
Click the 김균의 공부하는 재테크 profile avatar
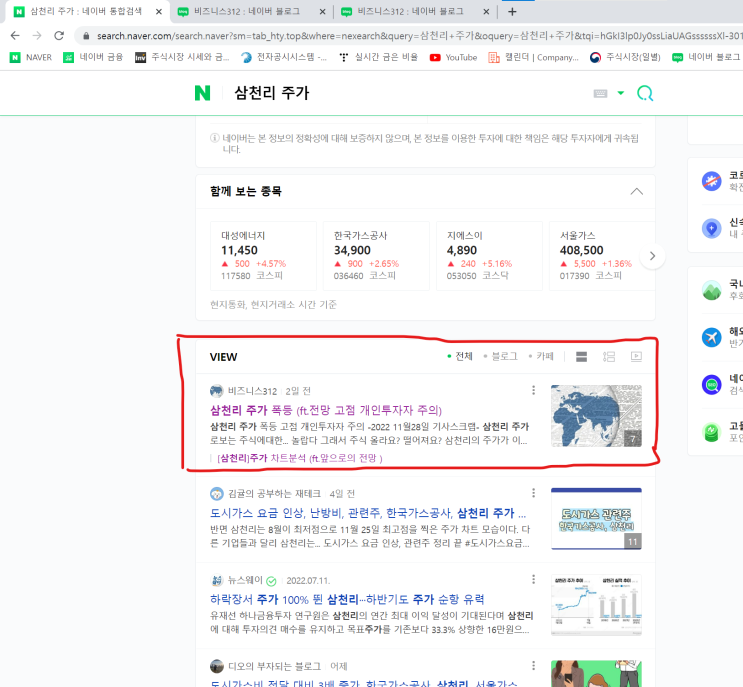[x=217, y=494]
